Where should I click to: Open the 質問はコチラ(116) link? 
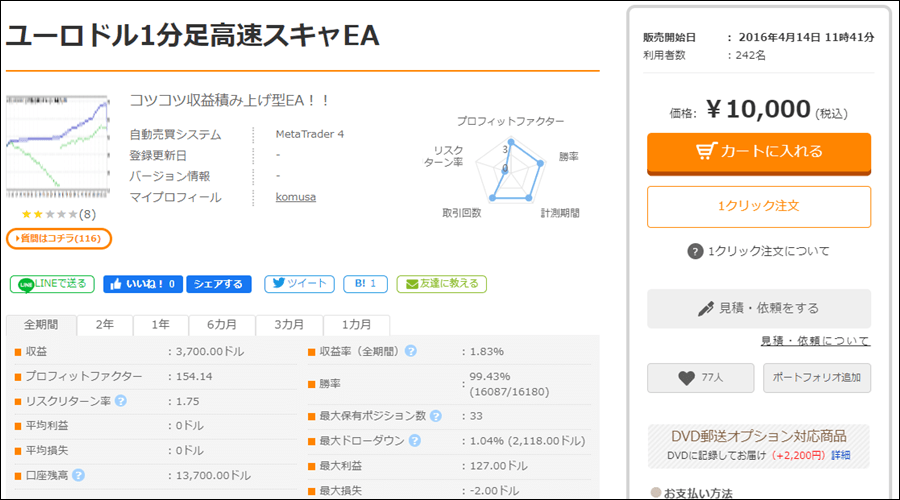pyautogui.click(x=59, y=238)
